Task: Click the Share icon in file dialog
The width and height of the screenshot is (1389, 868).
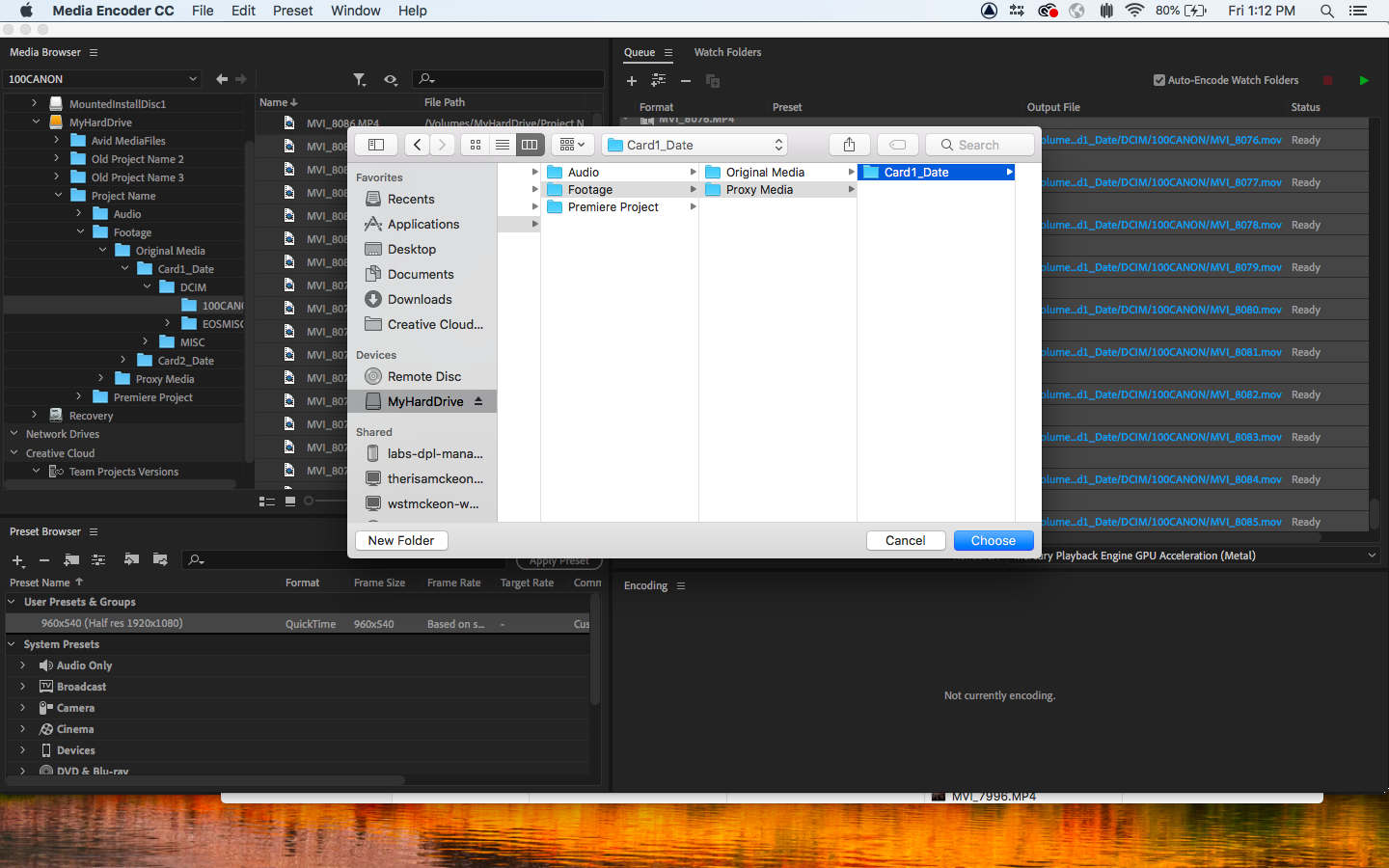Action: [850, 145]
